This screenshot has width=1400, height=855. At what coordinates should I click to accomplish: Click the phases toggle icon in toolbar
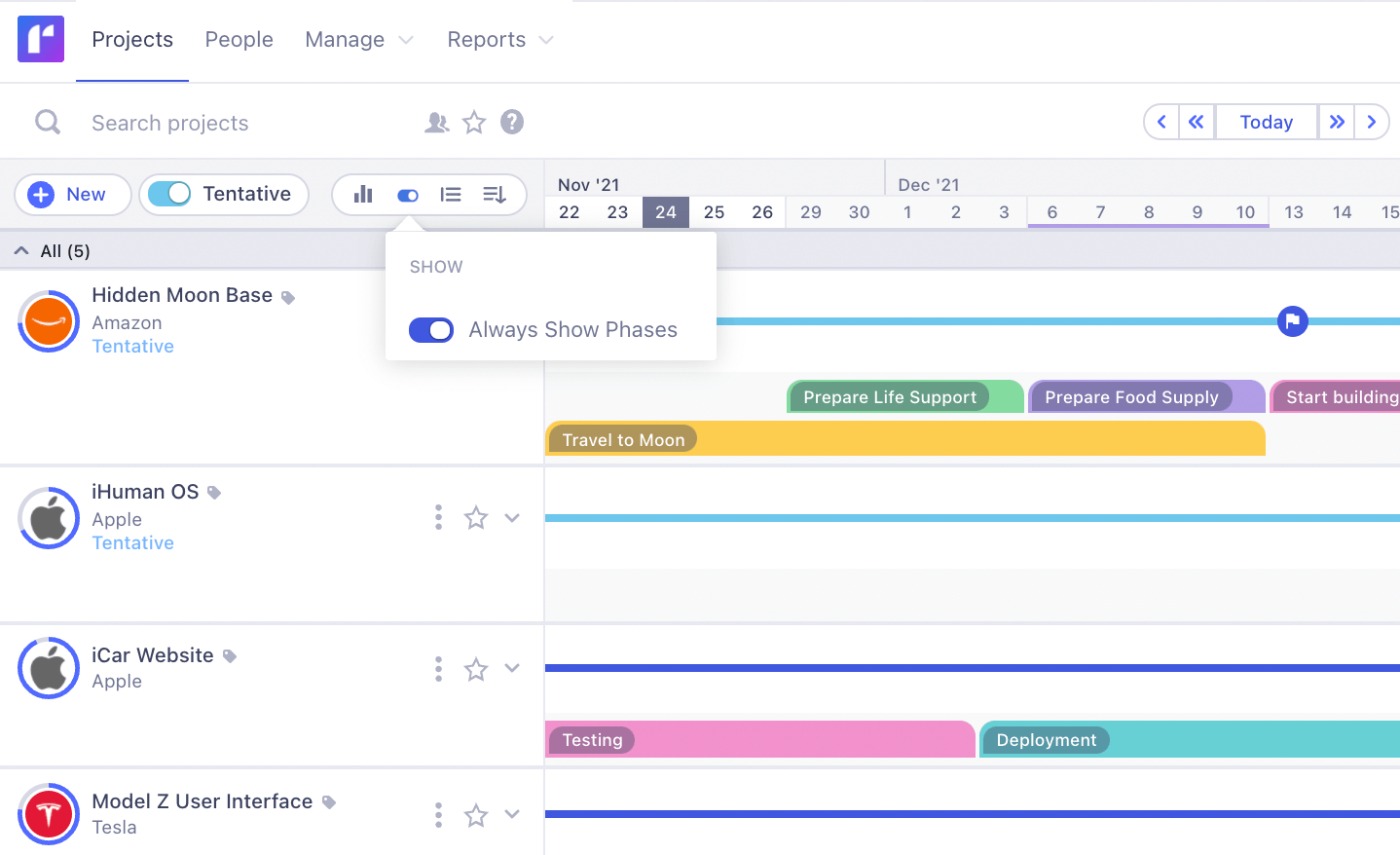[408, 195]
